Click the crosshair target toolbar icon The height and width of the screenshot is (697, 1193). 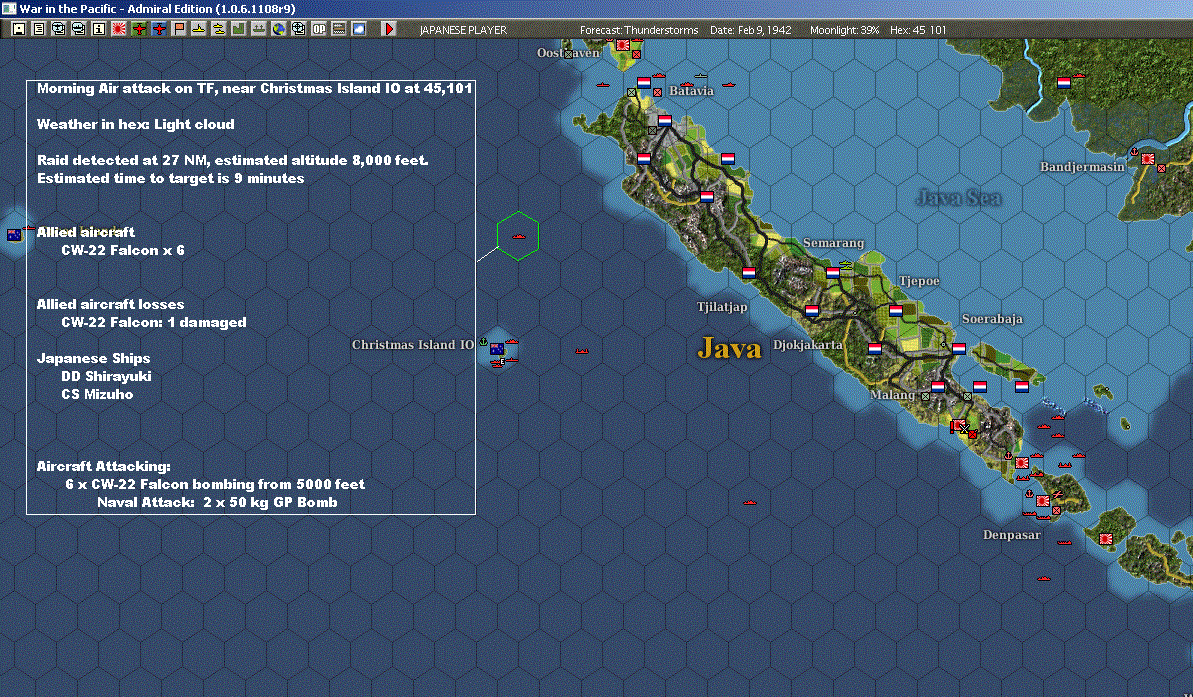click(298, 29)
